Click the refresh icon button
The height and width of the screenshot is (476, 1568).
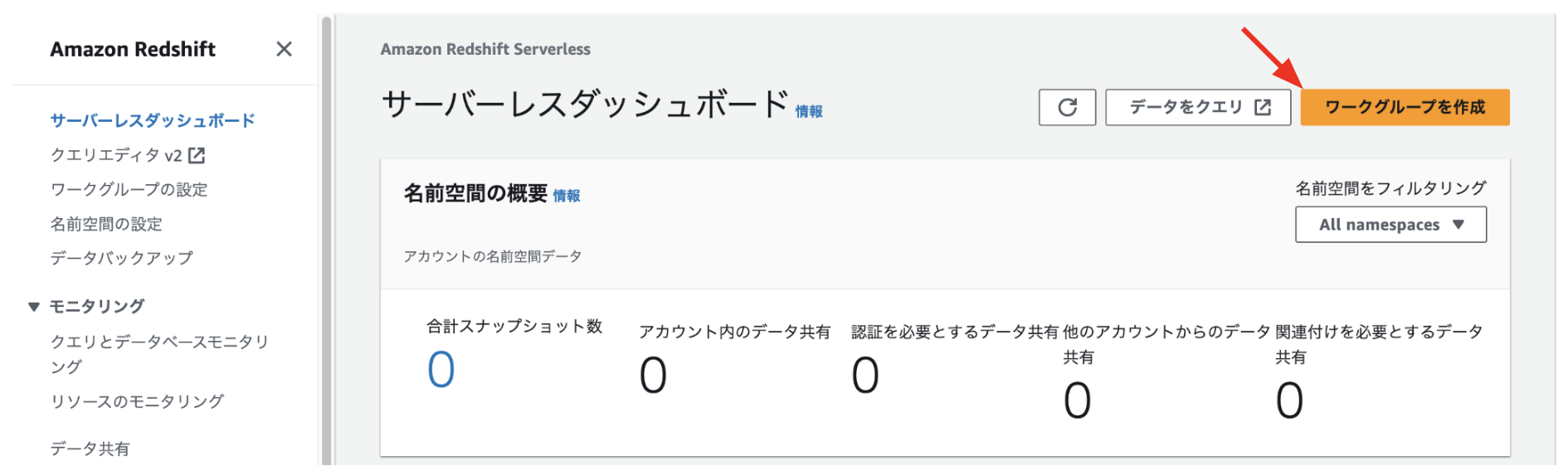(1067, 107)
